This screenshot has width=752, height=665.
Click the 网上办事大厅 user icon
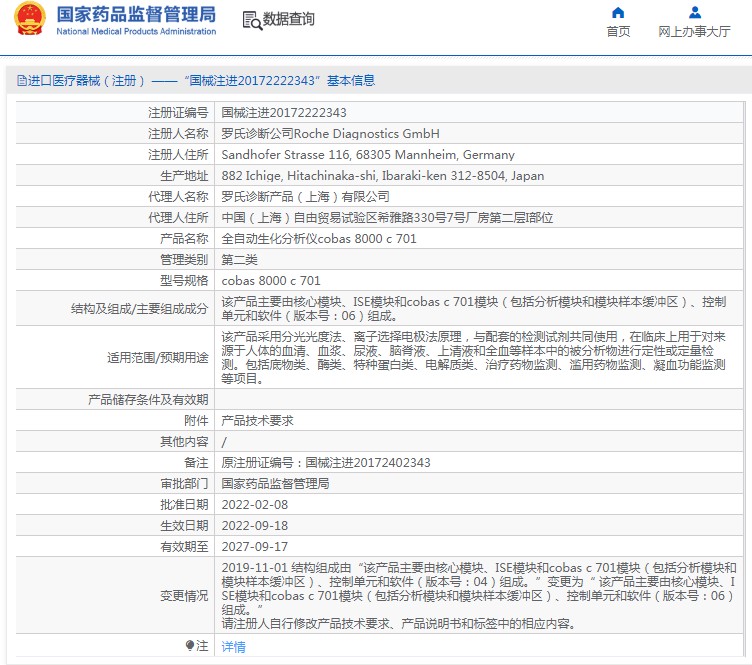[694, 12]
